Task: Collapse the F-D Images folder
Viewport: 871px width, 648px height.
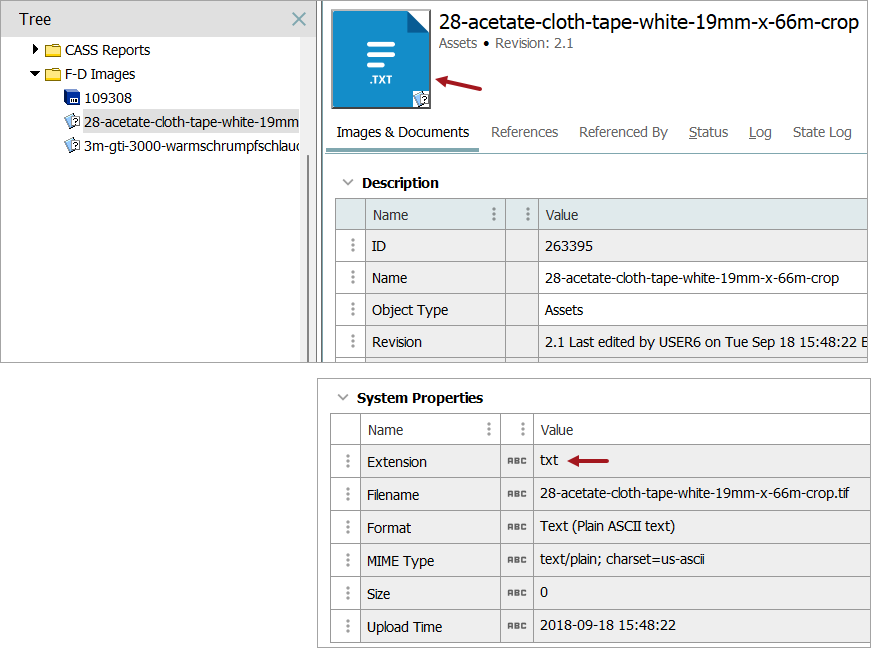Action: pos(36,74)
